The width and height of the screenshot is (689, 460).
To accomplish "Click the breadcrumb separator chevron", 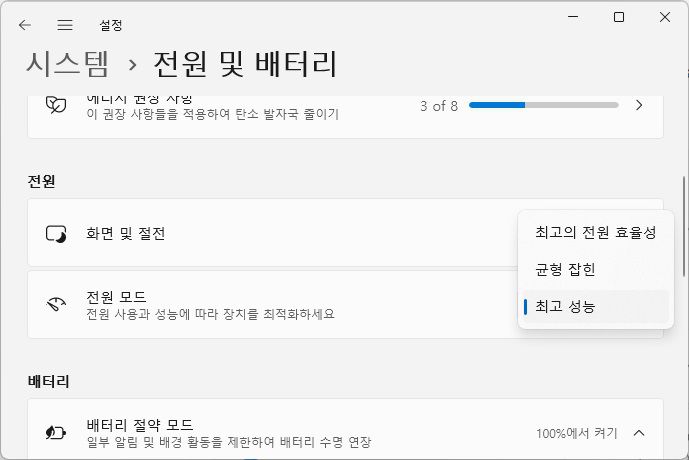I will (132, 65).
